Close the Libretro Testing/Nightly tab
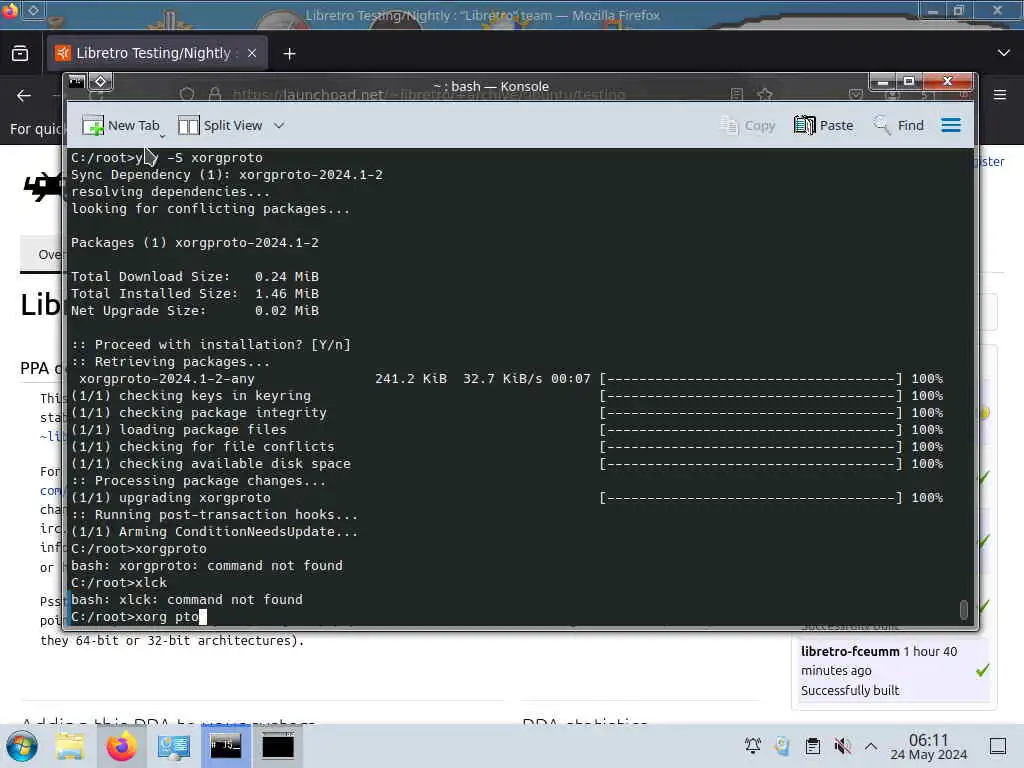The width and height of the screenshot is (1024, 768). pyautogui.click(x=251, y=54)
